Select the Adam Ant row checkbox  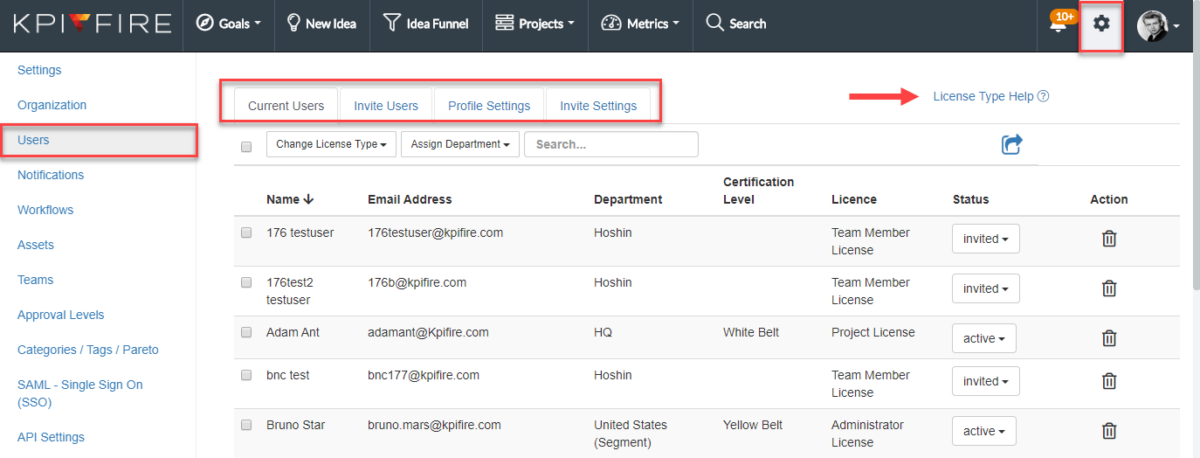click(247, 332)
